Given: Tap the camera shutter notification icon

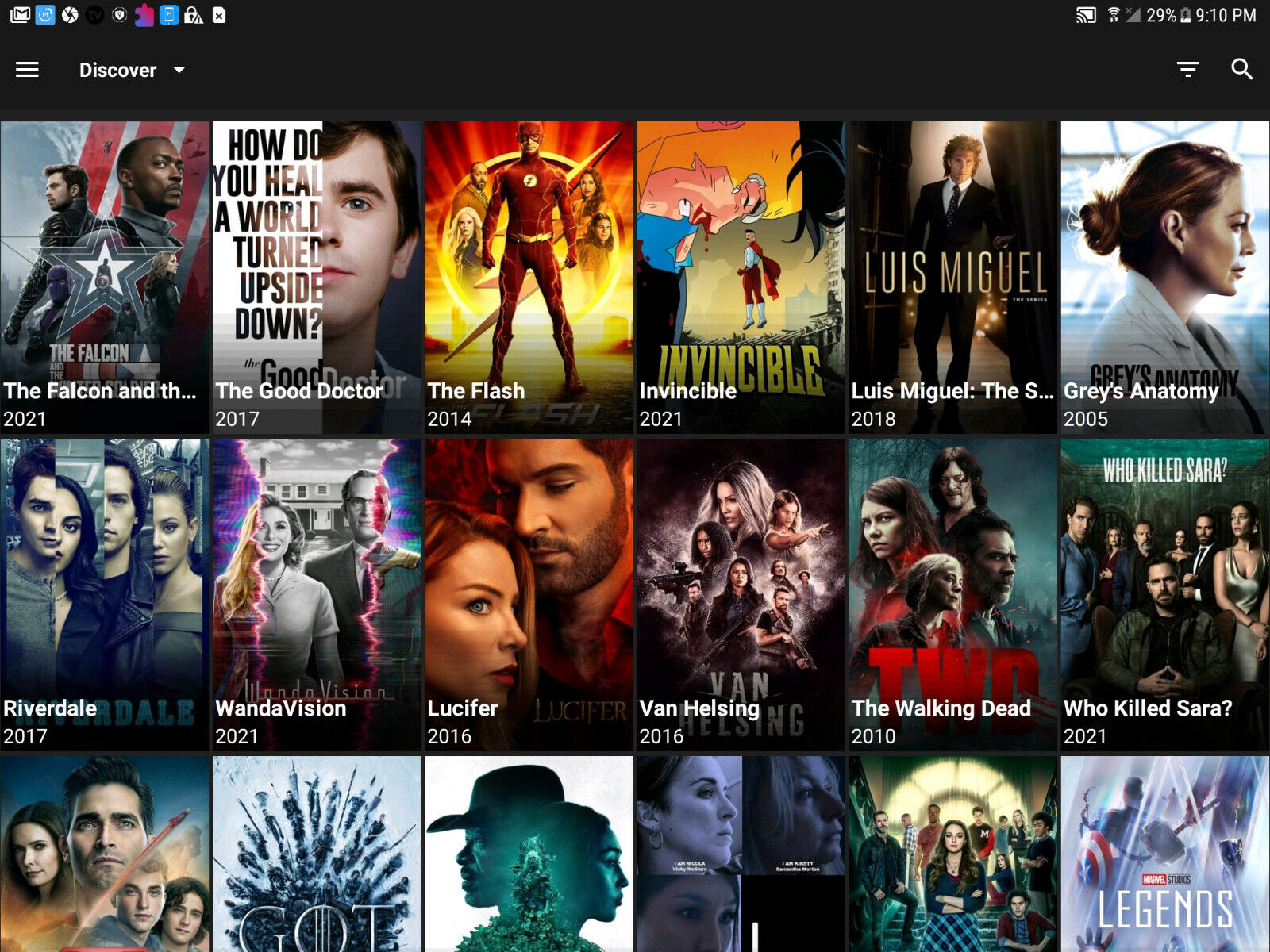Looking at the screenshot, I should click(70, 15).
